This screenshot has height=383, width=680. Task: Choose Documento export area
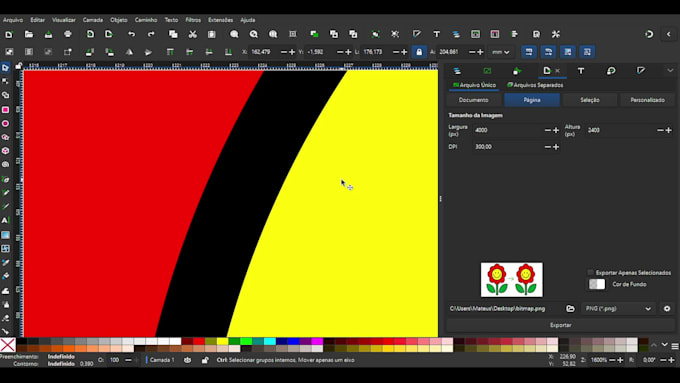pyautogui.click(x=474, y=100)
